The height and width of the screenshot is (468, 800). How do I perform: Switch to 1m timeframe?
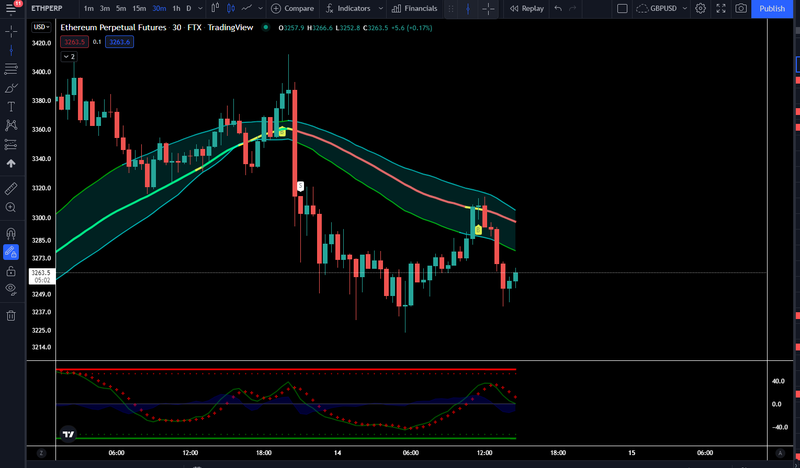[89, 8]
